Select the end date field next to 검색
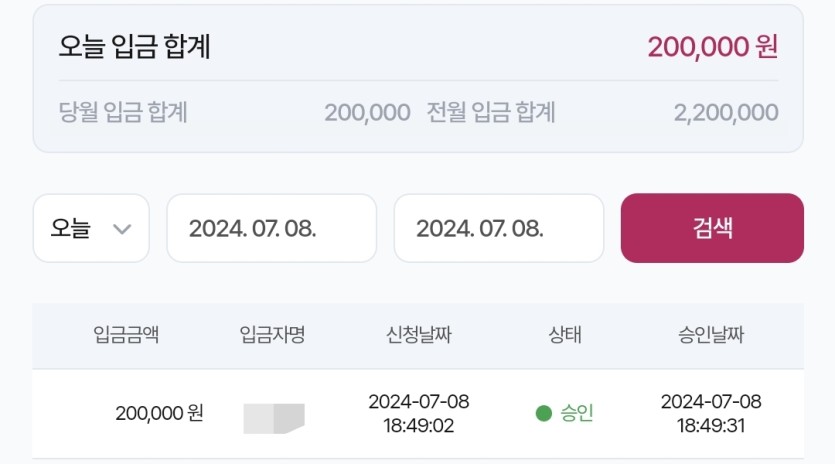Screen dimensions: 835x464 click(499, 228)
